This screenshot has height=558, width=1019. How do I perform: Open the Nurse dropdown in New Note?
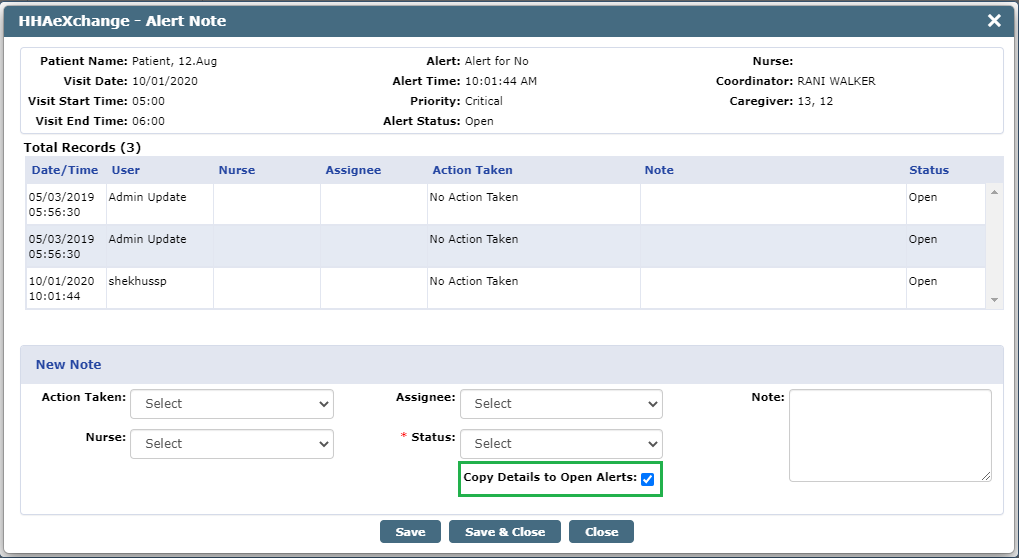(232, 444)
